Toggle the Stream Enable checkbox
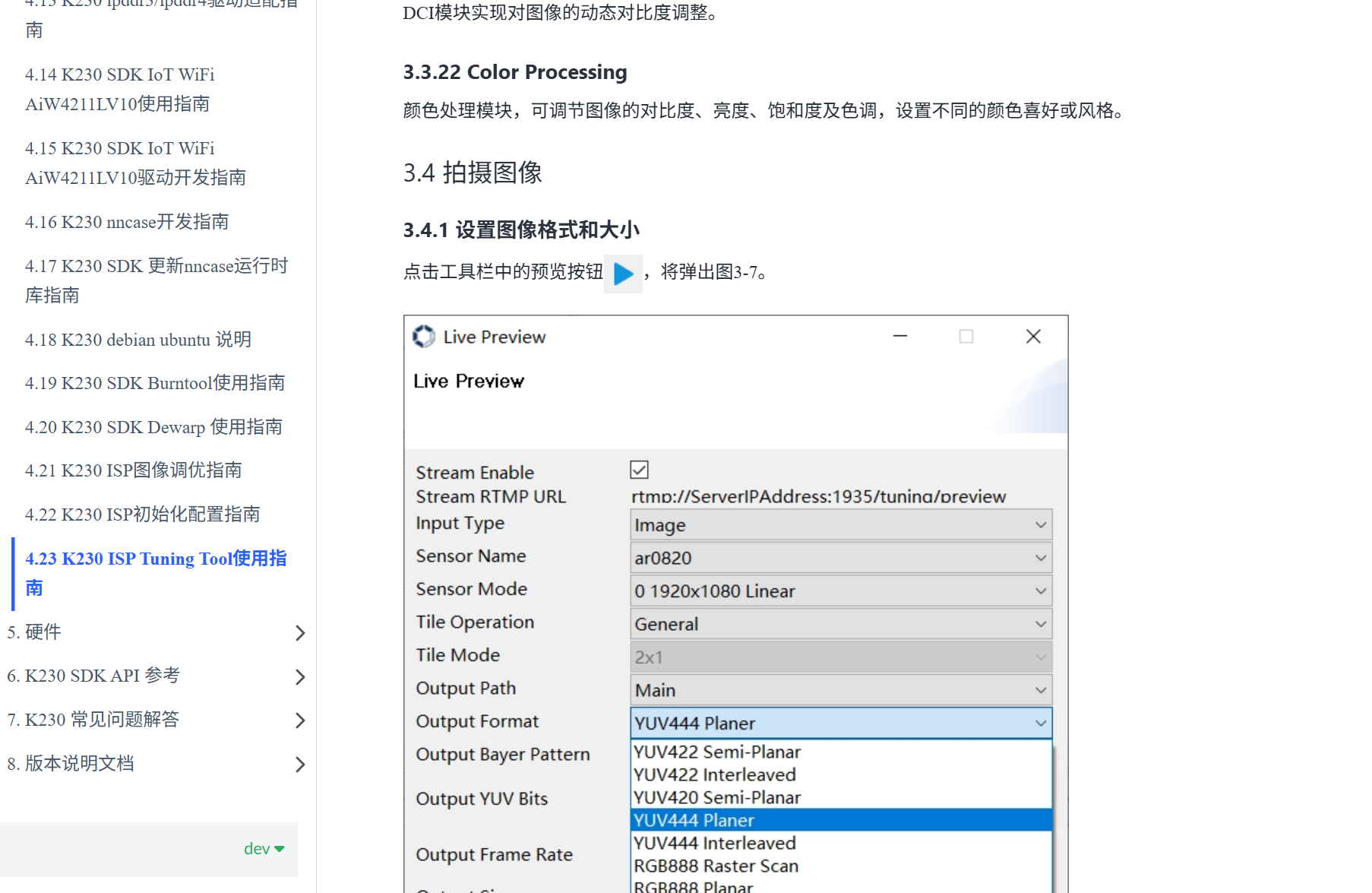Image resolution: width=1372 pixels, height=893 pixels. (x=639, y=470)
